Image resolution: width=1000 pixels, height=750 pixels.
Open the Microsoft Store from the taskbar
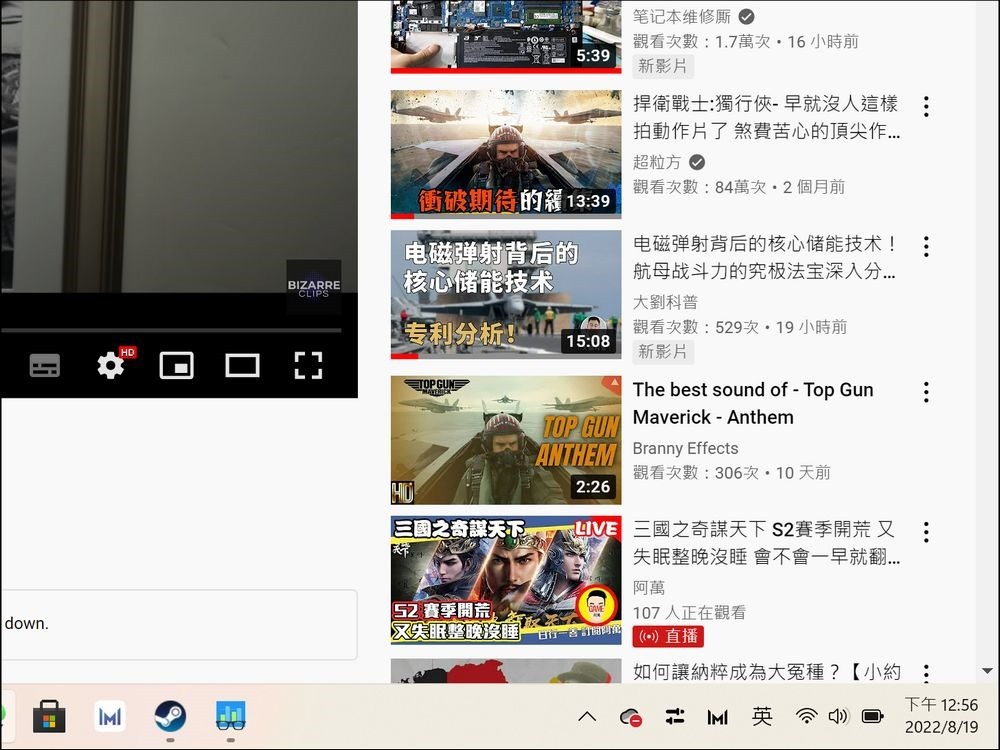click(x=48, y=717)
